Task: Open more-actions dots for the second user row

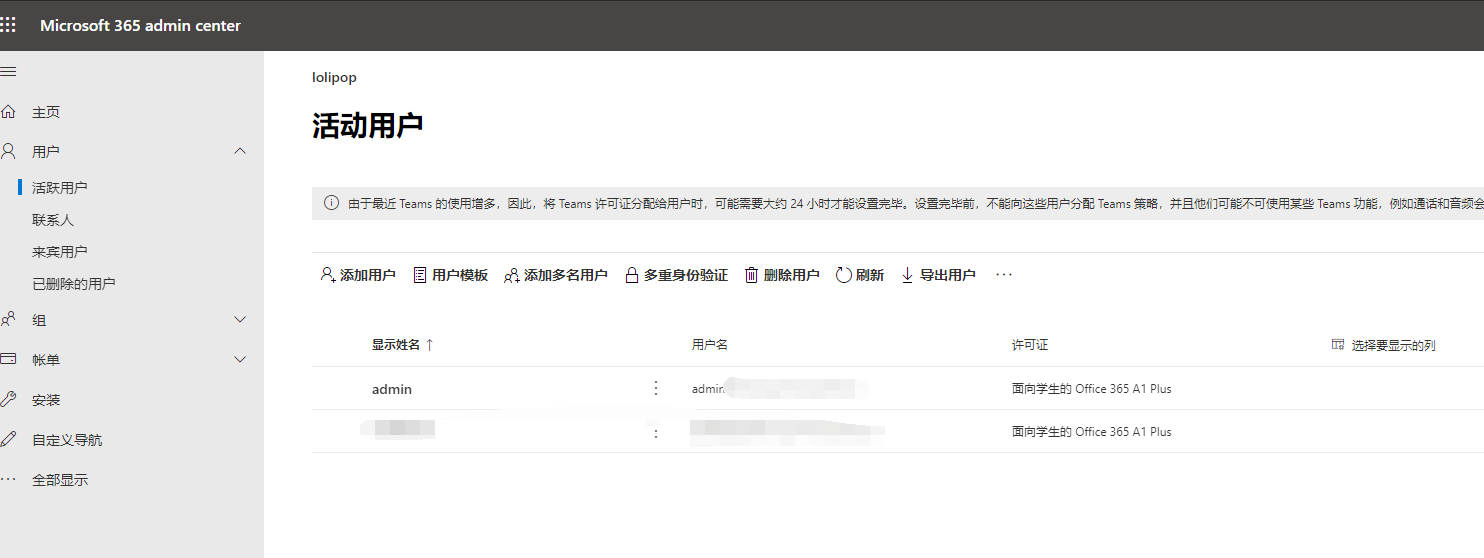Action: tap(656, 432)
